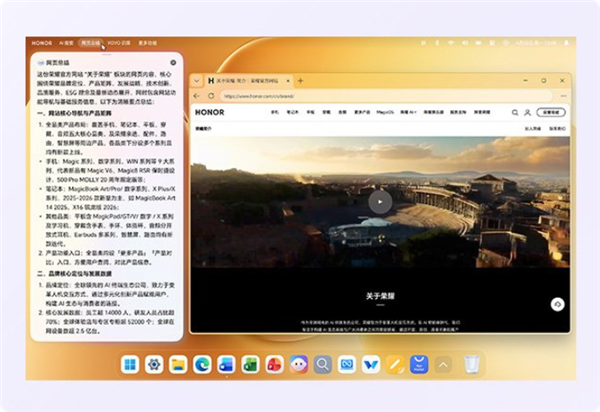The image size is (600, 412).
Task: Open 更多产品 in the website navigation
Action: coord(362,112)
